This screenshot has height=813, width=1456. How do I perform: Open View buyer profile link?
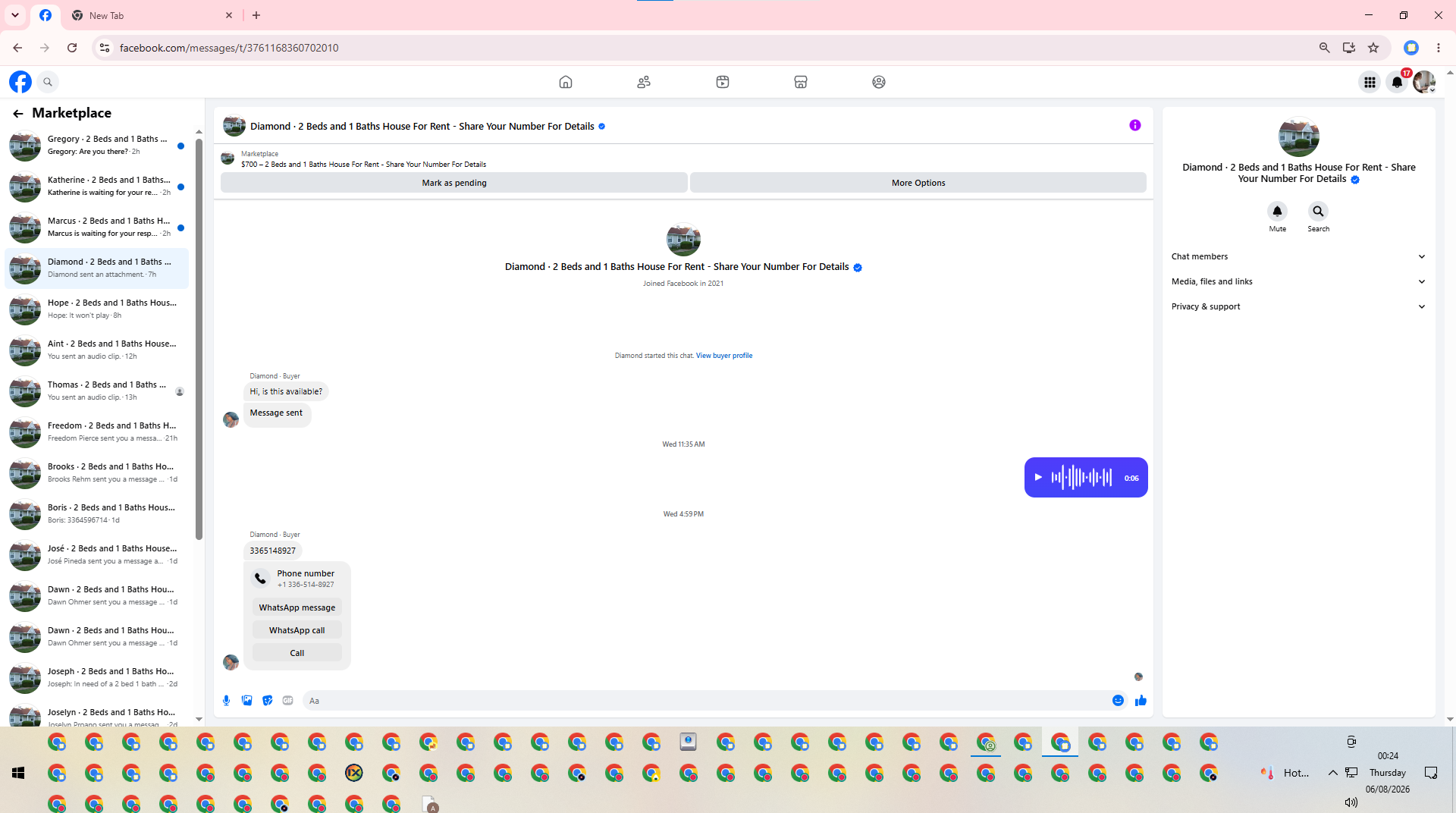(x=724, y=356)
